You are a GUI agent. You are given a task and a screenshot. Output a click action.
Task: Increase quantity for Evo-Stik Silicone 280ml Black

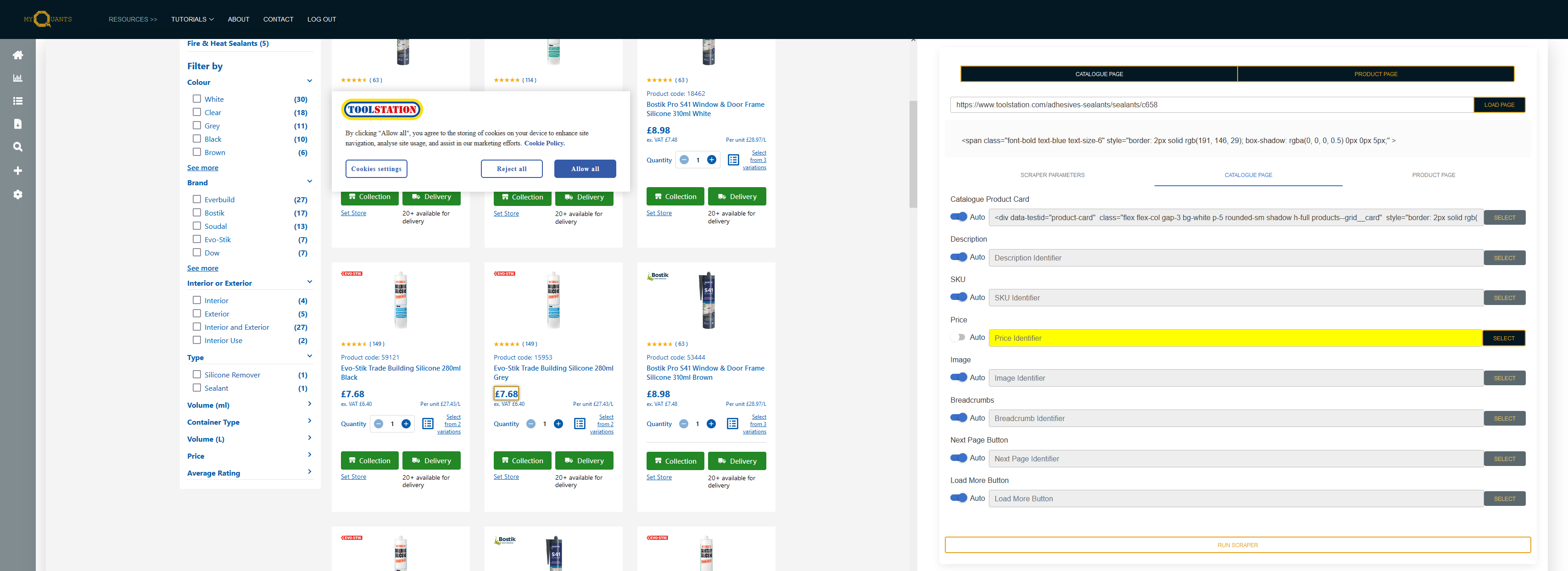pyautogui.click(x=406, y=424)
